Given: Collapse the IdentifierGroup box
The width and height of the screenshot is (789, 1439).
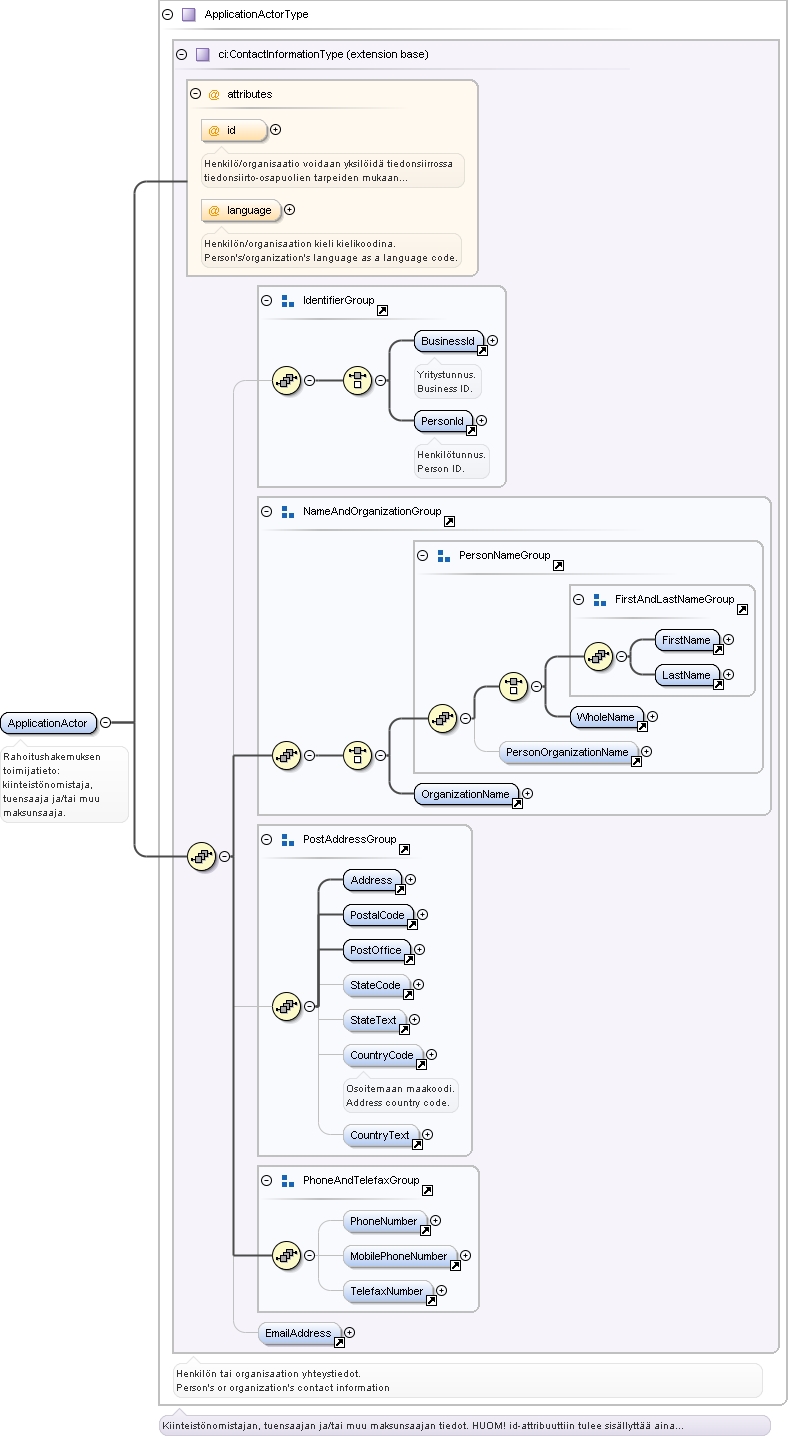Looking at the screenshot, I should coord(267,300).
